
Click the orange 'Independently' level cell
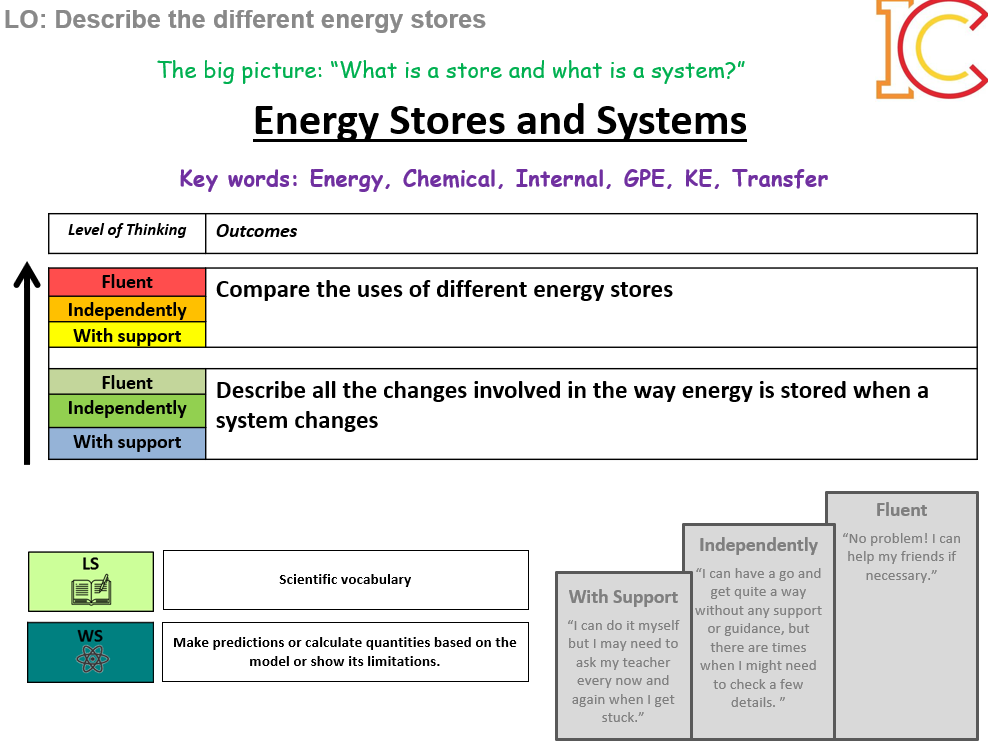pos(127,309)
